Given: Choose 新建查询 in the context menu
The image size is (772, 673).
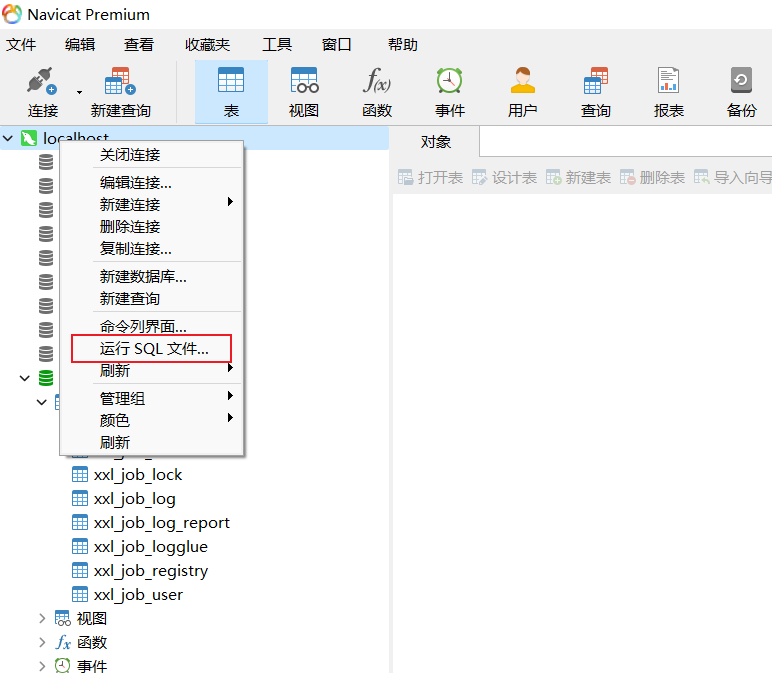Looking at the screenshot, I should pos(151,298).
